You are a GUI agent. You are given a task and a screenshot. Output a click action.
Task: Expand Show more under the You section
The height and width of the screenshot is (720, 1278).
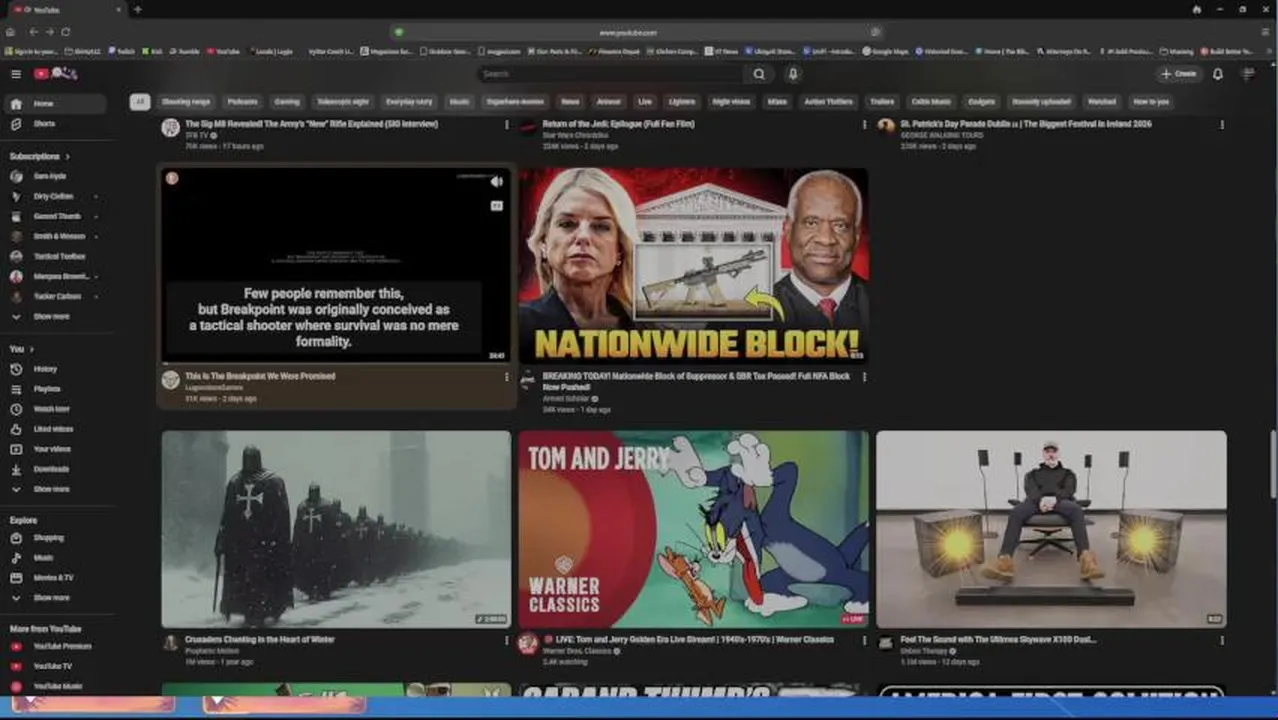tap(54, 489)
